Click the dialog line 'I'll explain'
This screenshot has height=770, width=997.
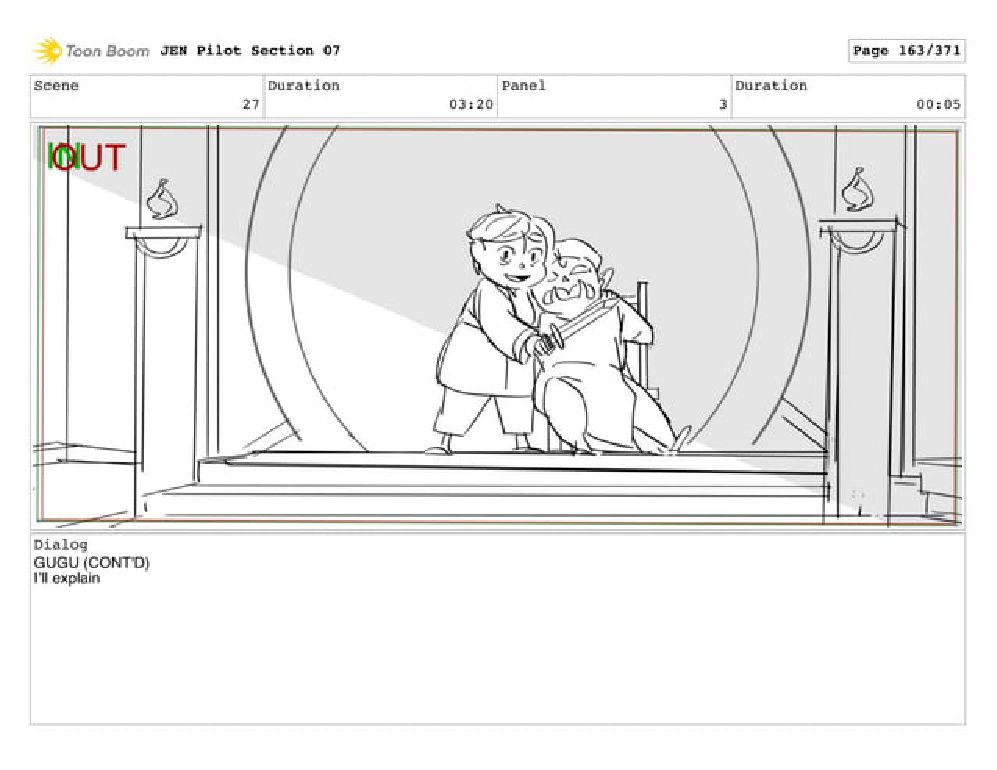pos(67,579)
